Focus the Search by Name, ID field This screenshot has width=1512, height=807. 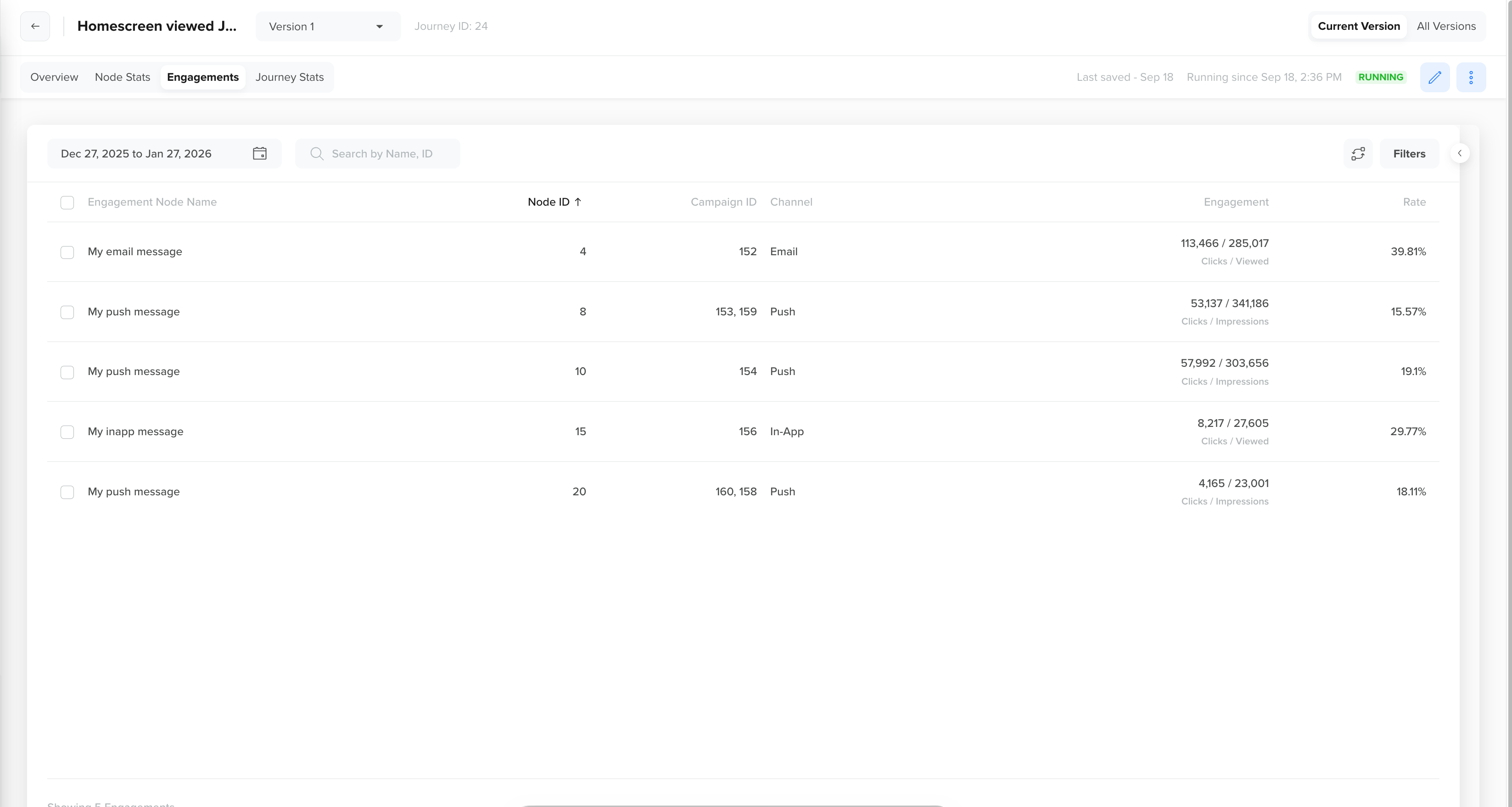point(387,154)
